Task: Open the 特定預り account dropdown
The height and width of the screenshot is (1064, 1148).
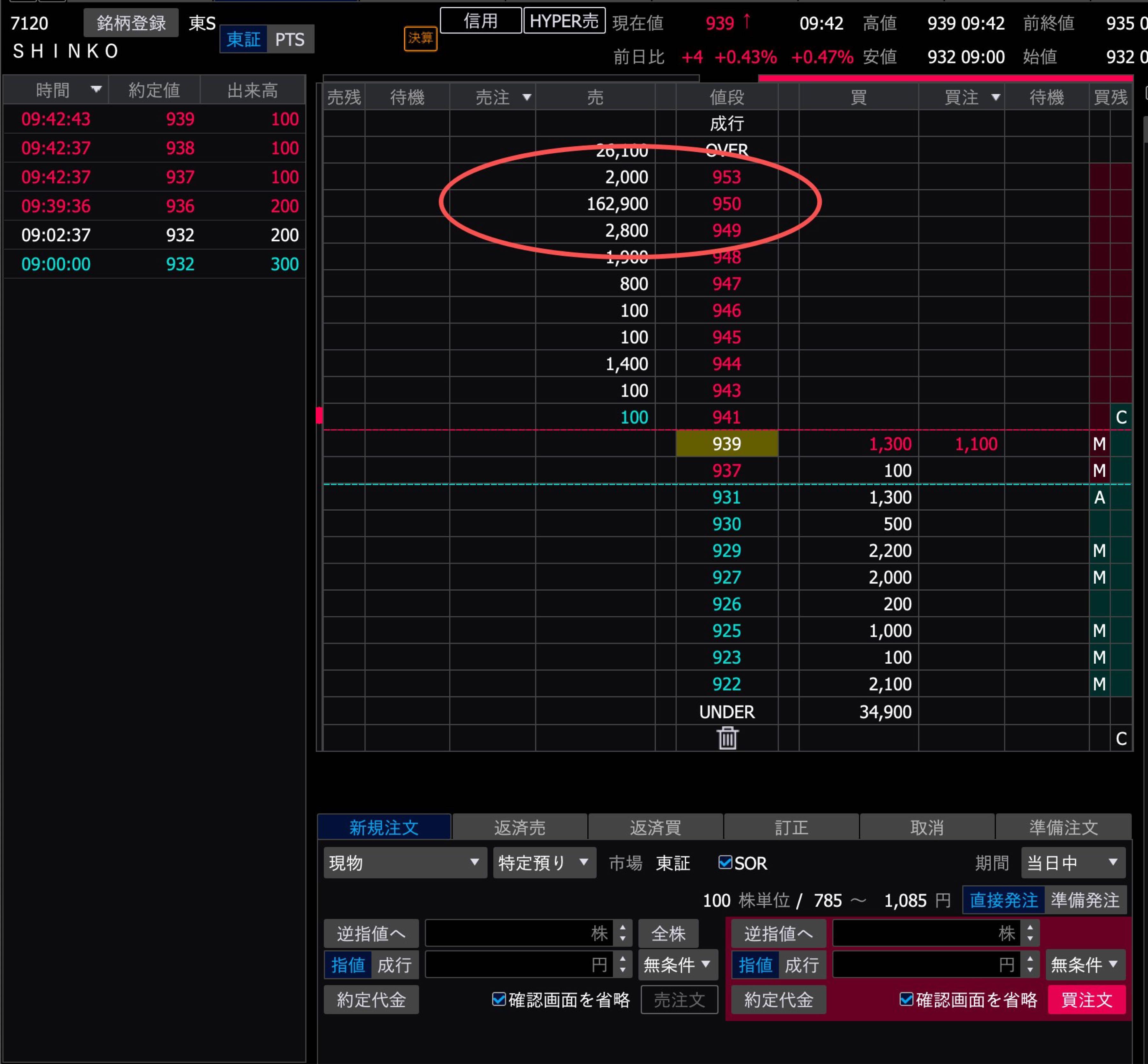Action: (x=544, y=863)
